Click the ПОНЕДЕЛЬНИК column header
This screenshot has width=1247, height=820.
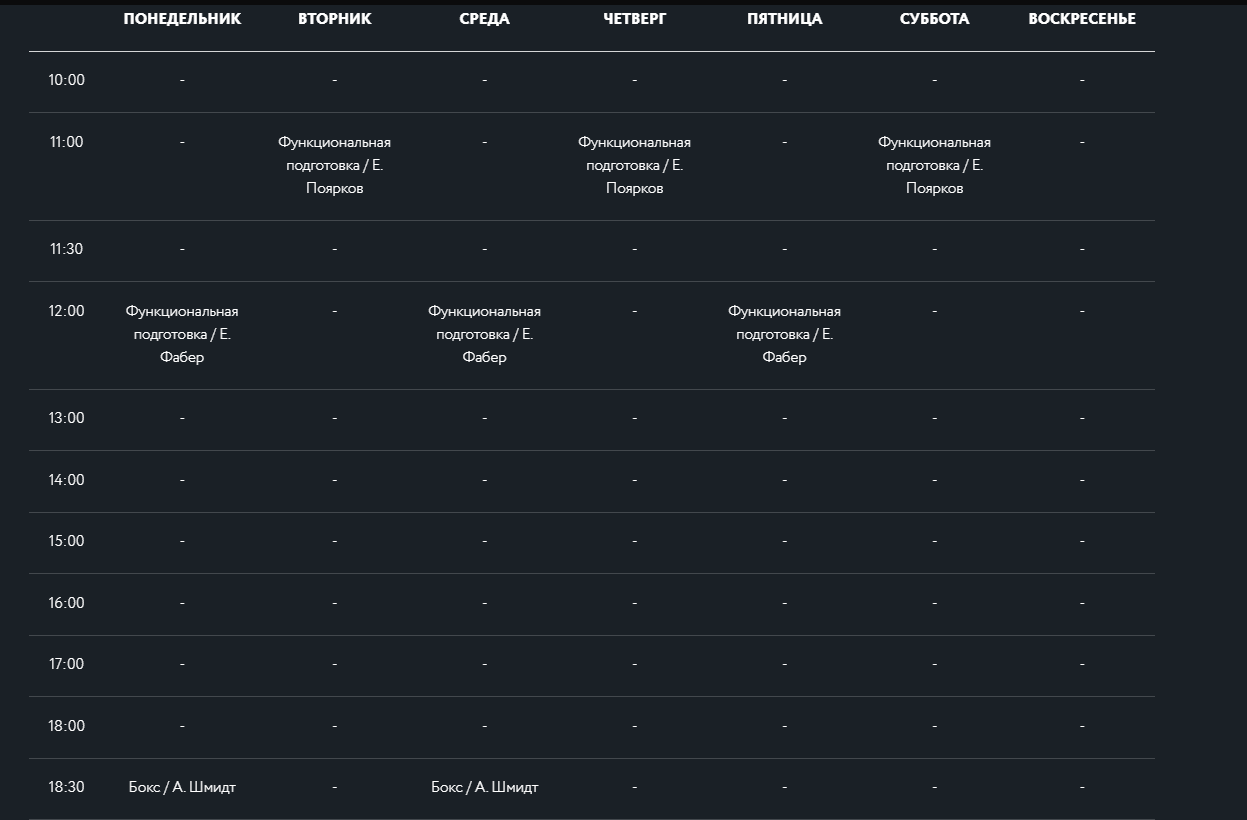tap(182, 19)
